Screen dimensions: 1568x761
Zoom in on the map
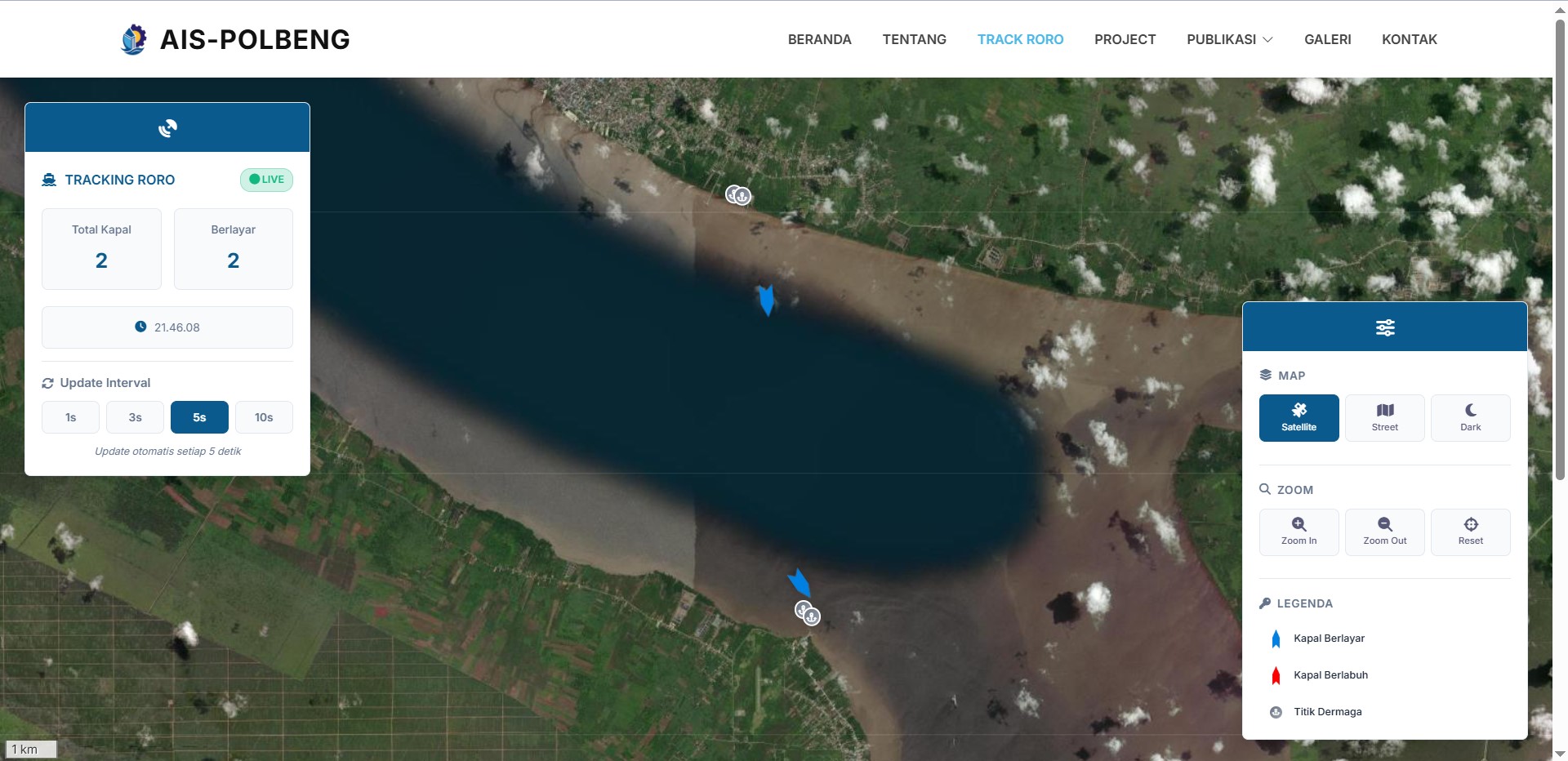tap(1298, 532)
